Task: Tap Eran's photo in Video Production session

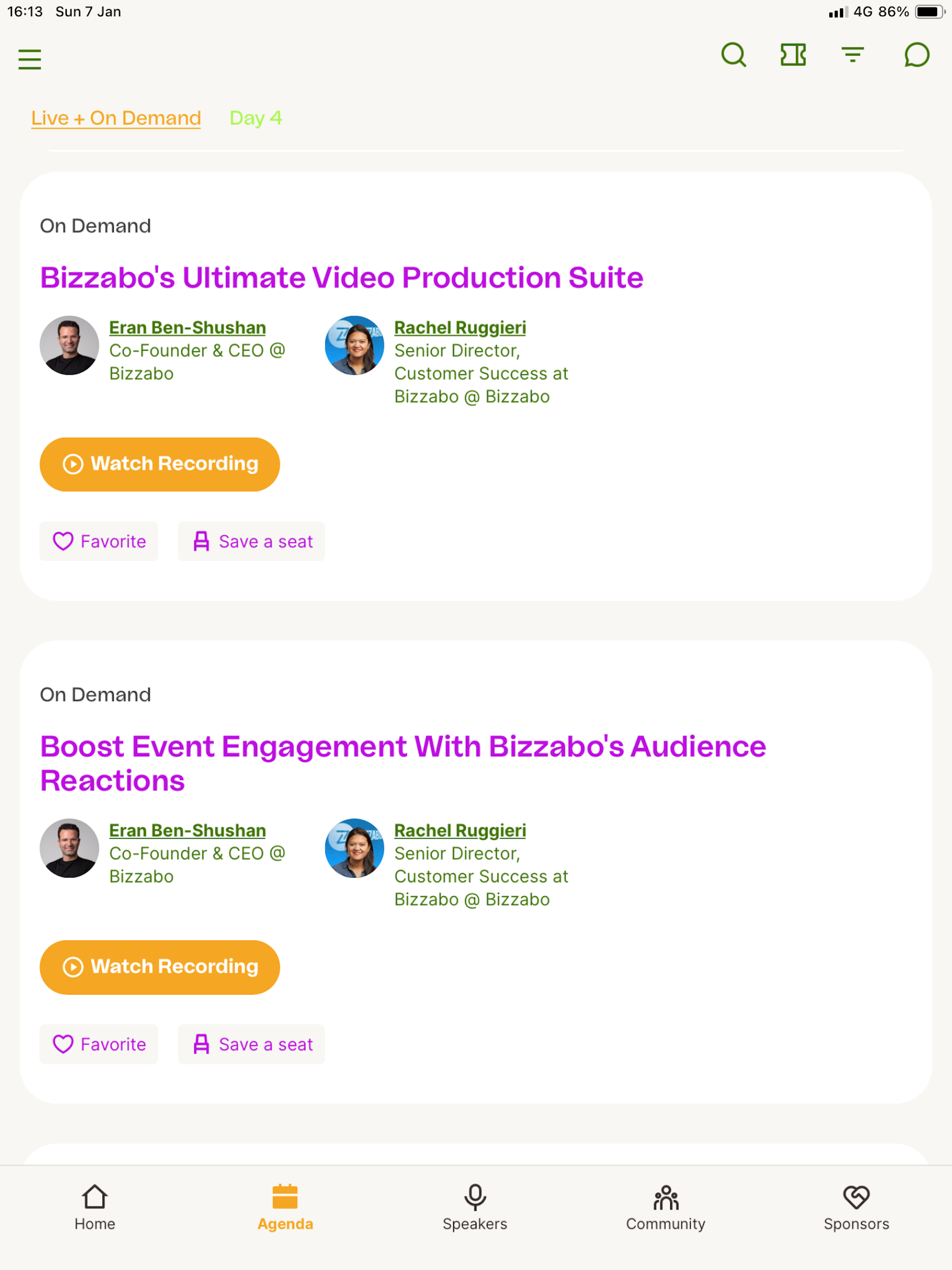Action: pos(69,346)
